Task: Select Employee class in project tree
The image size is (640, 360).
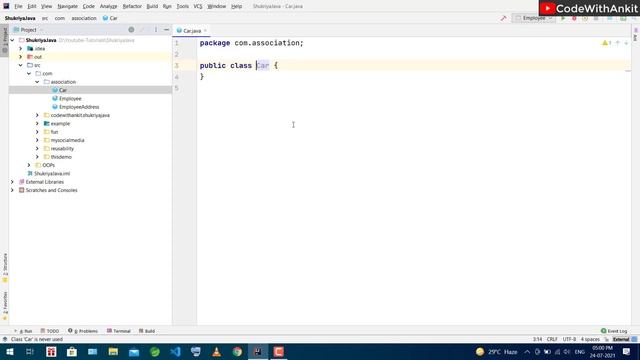Action: [70, 99]
